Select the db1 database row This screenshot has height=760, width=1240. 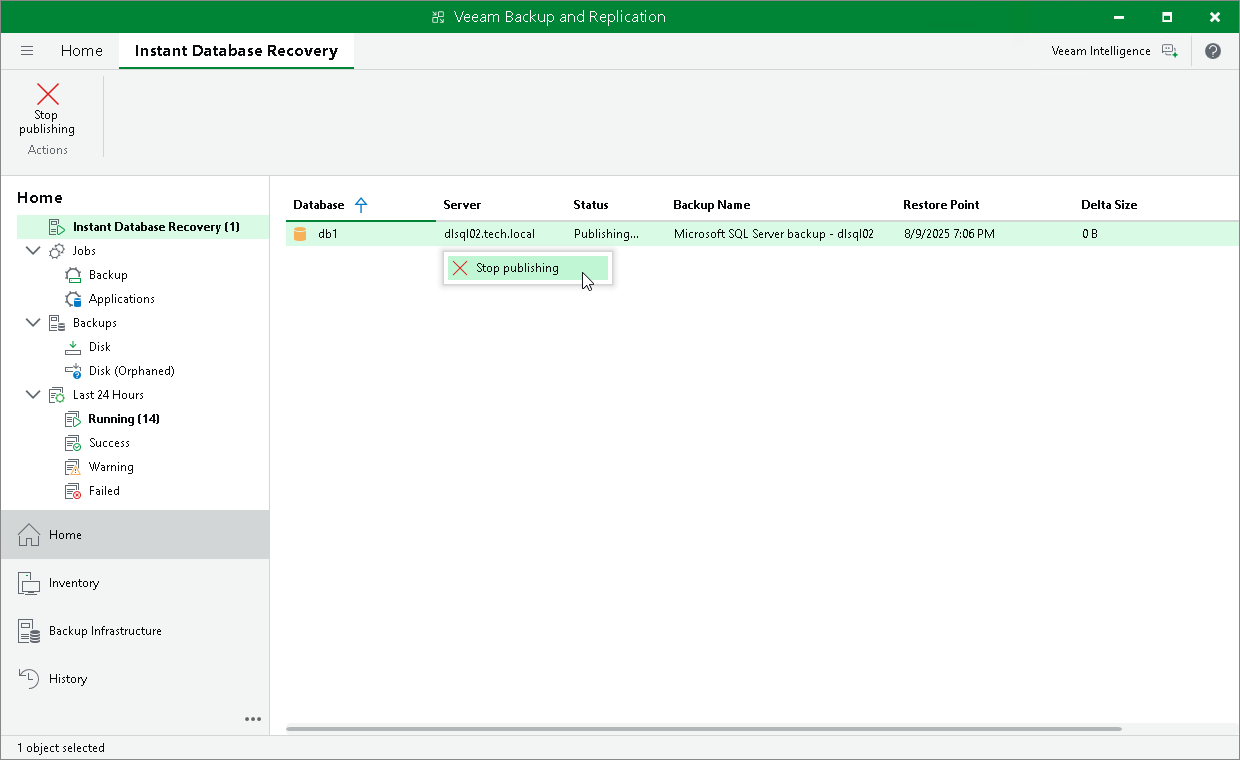762,234
